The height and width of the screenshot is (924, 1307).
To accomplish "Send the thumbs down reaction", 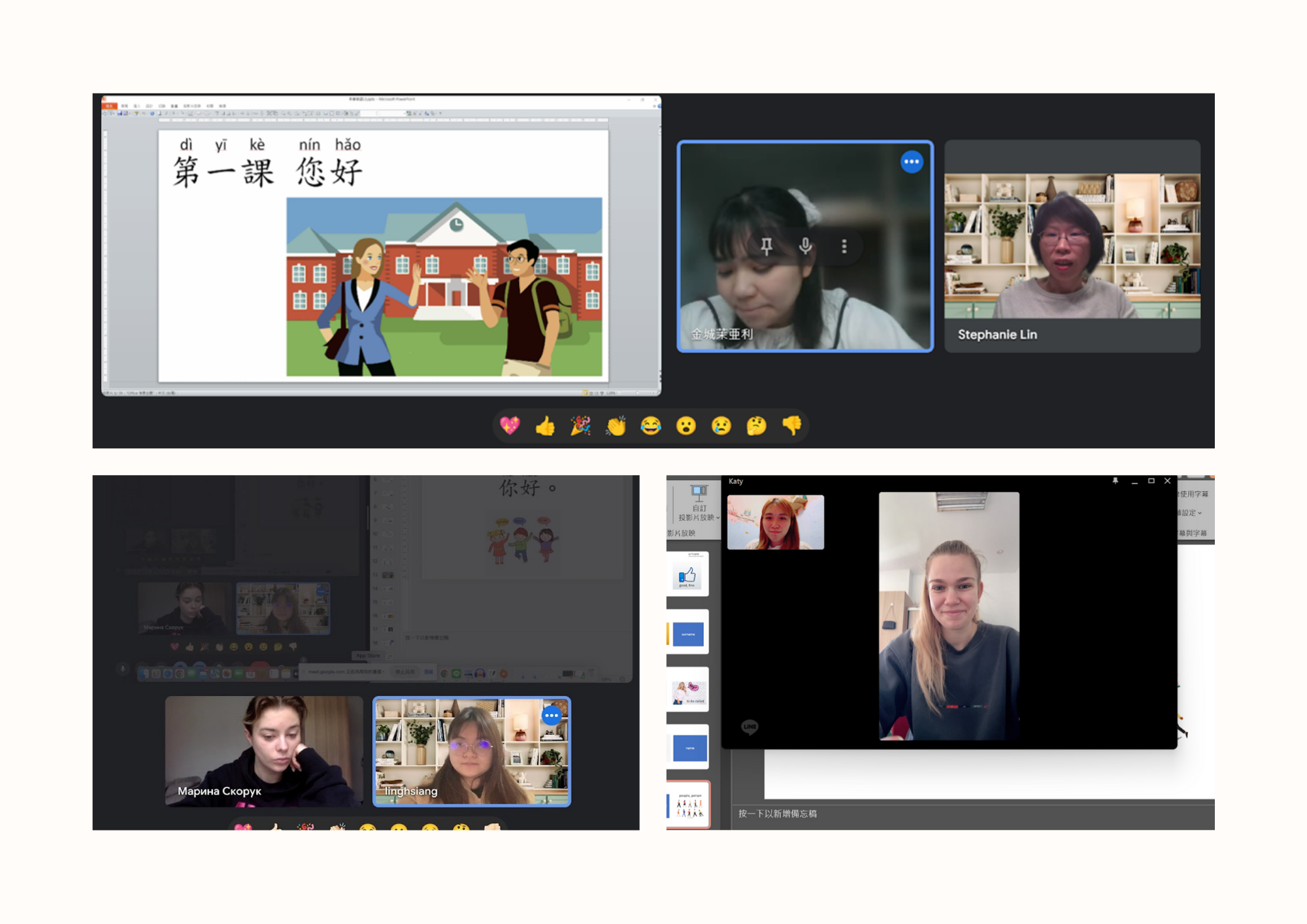I will click(792, 426).
